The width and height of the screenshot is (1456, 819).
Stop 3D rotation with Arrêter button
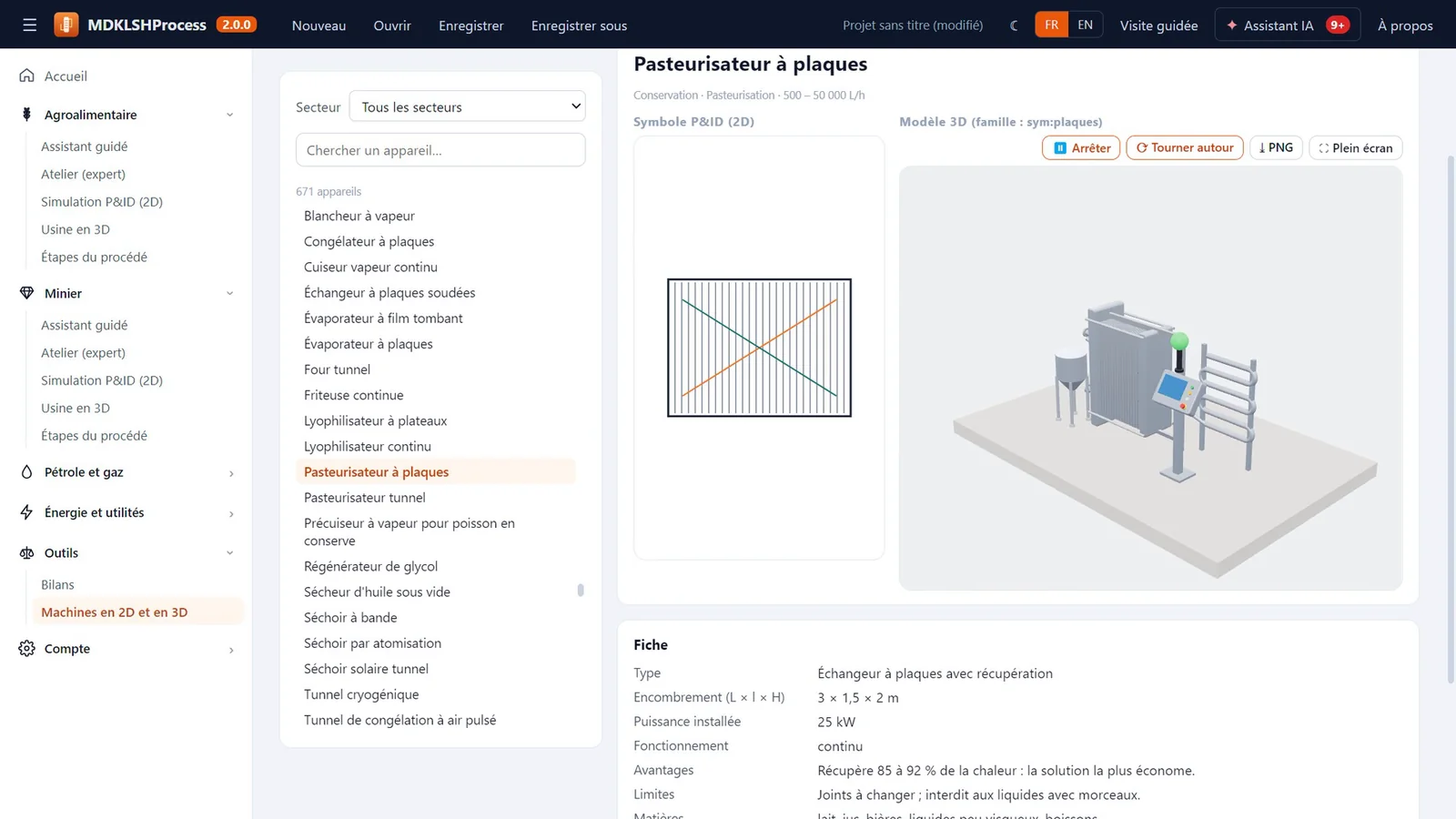tap(1081, 147)
